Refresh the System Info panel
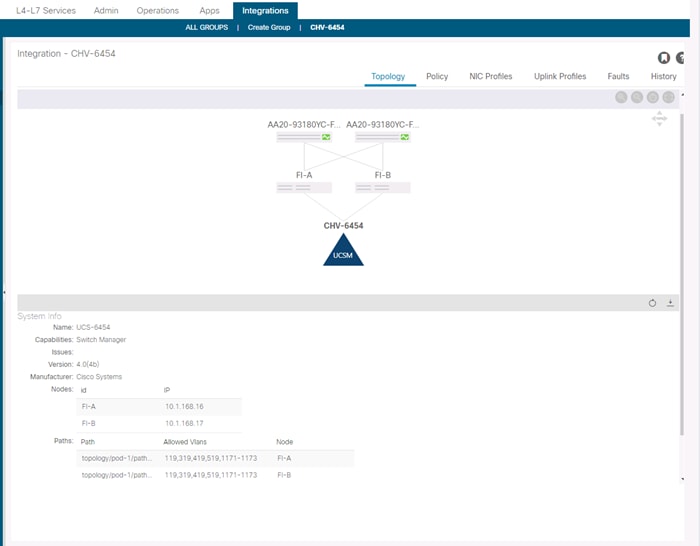The image size is (700, 546). coord(652,303)
